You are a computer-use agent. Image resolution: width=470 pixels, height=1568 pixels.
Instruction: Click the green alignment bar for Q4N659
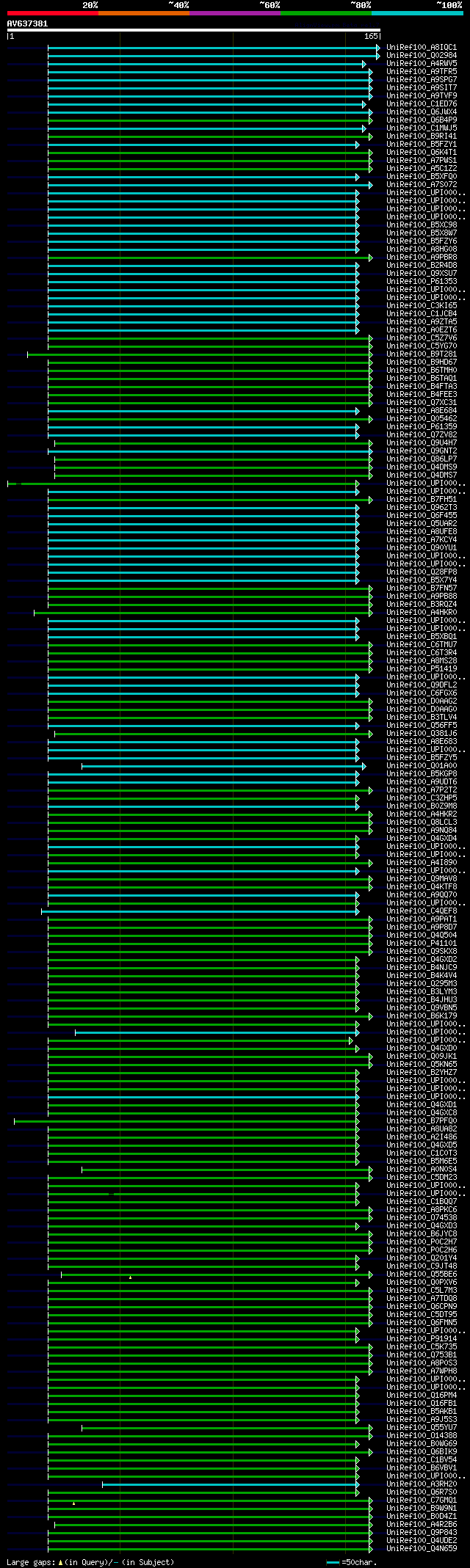click(x=210, y=1548)
